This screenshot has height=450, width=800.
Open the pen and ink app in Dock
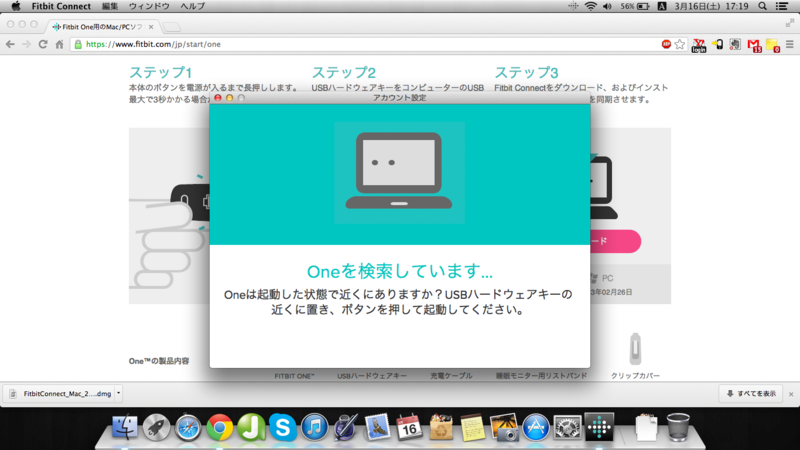click(x=346, y=427)
